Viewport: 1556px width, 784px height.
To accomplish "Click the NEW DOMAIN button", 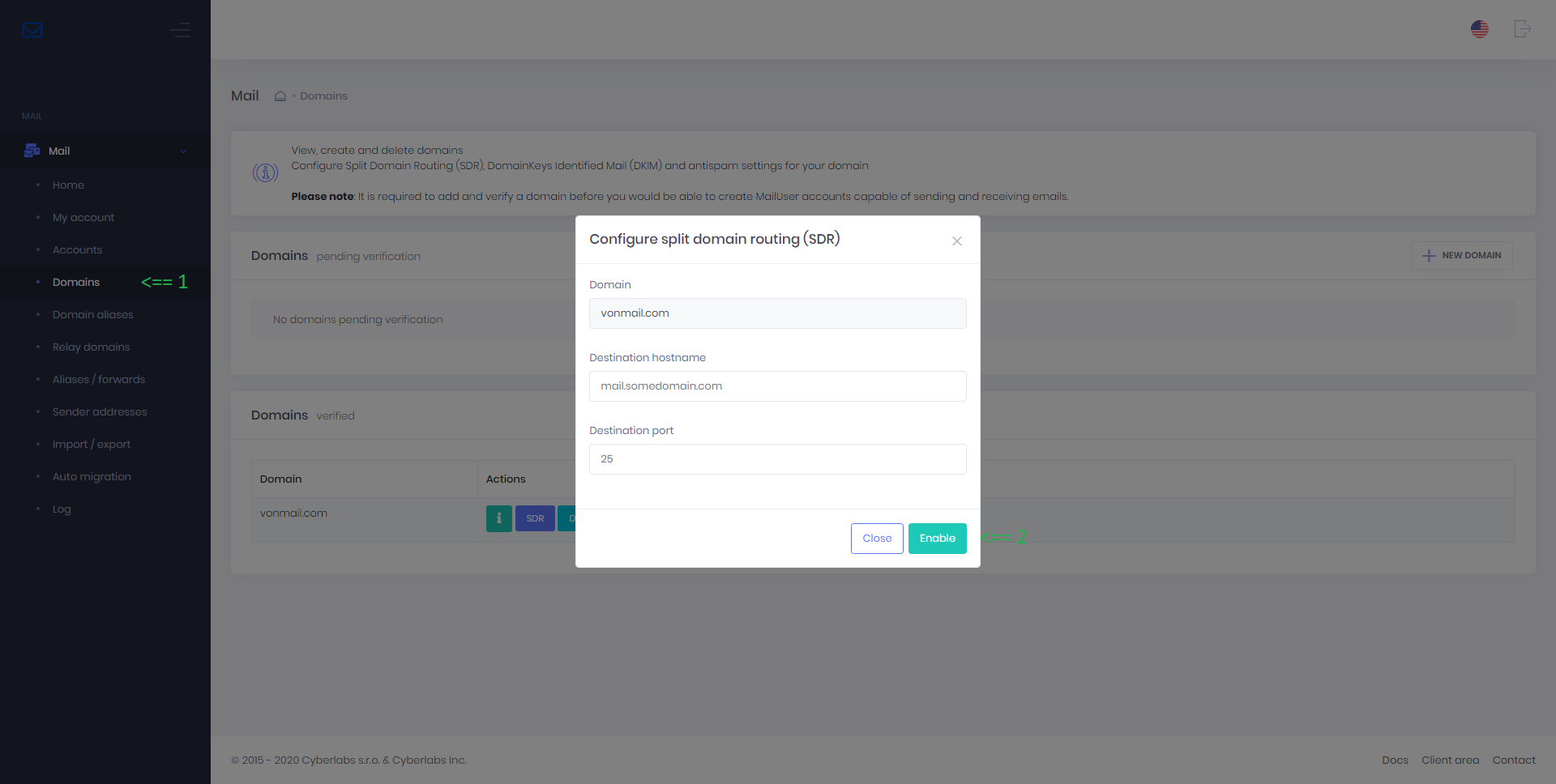I will pos(1461,256).
